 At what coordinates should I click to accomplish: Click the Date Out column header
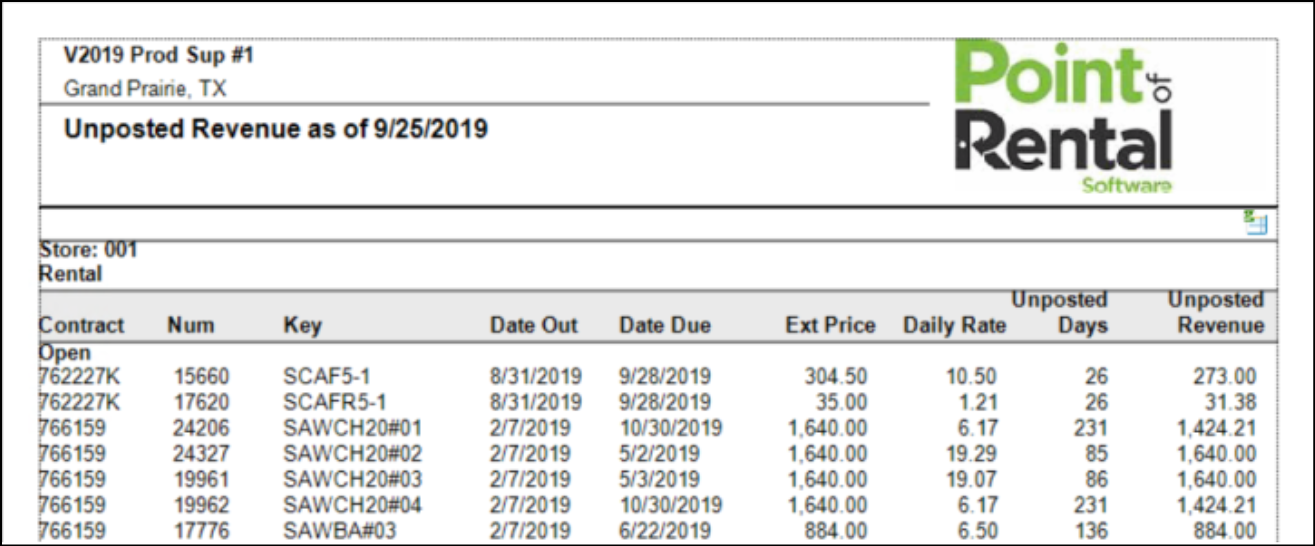click(533, 325)
